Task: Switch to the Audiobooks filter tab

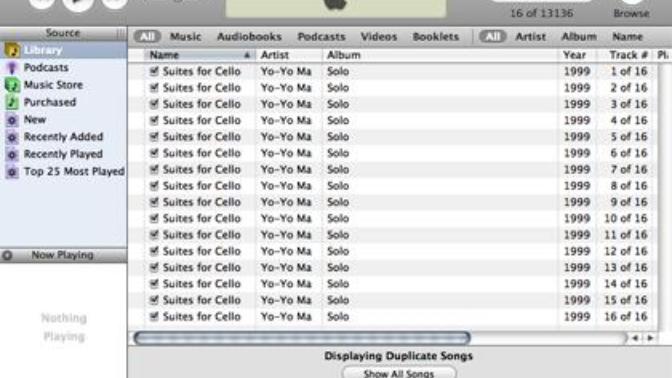Action: 249,37
